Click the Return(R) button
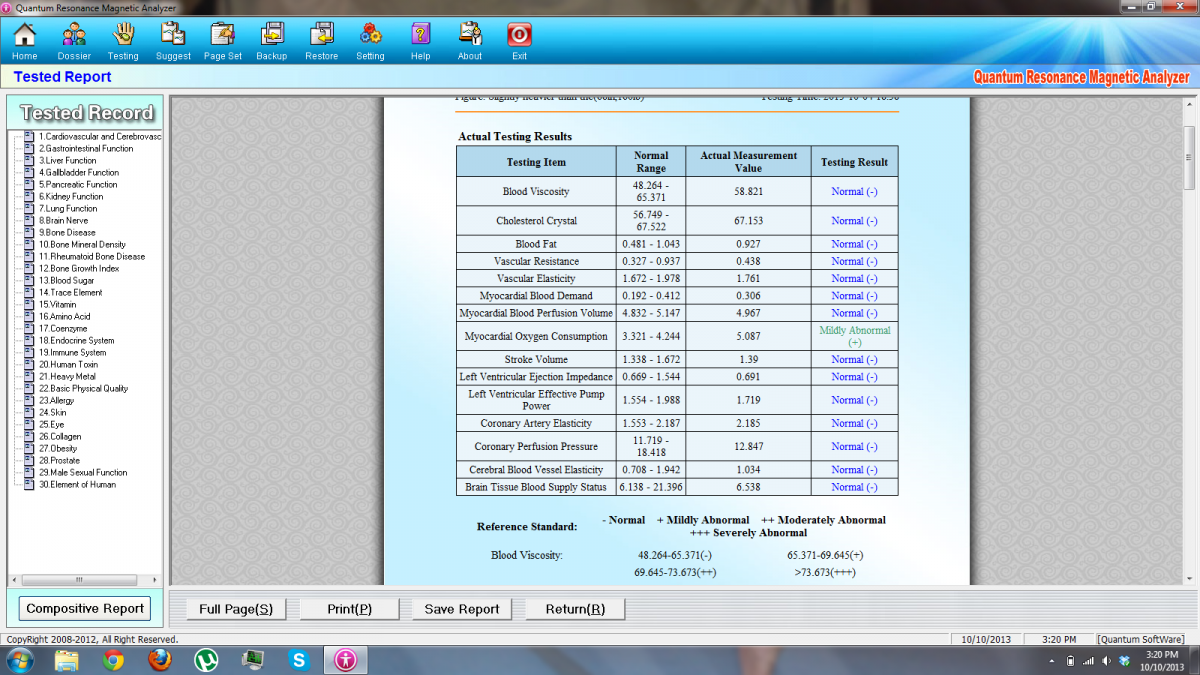Screen dimensions: 1200x675 pyautogui.click(x=575, y=608)
